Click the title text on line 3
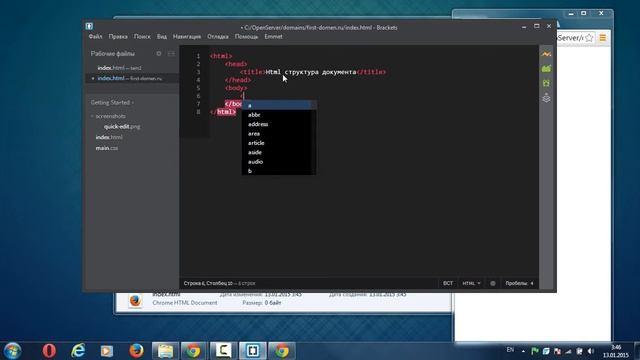Image resolution: width=640 pixels, height=360 pixels. coord(311,72)
